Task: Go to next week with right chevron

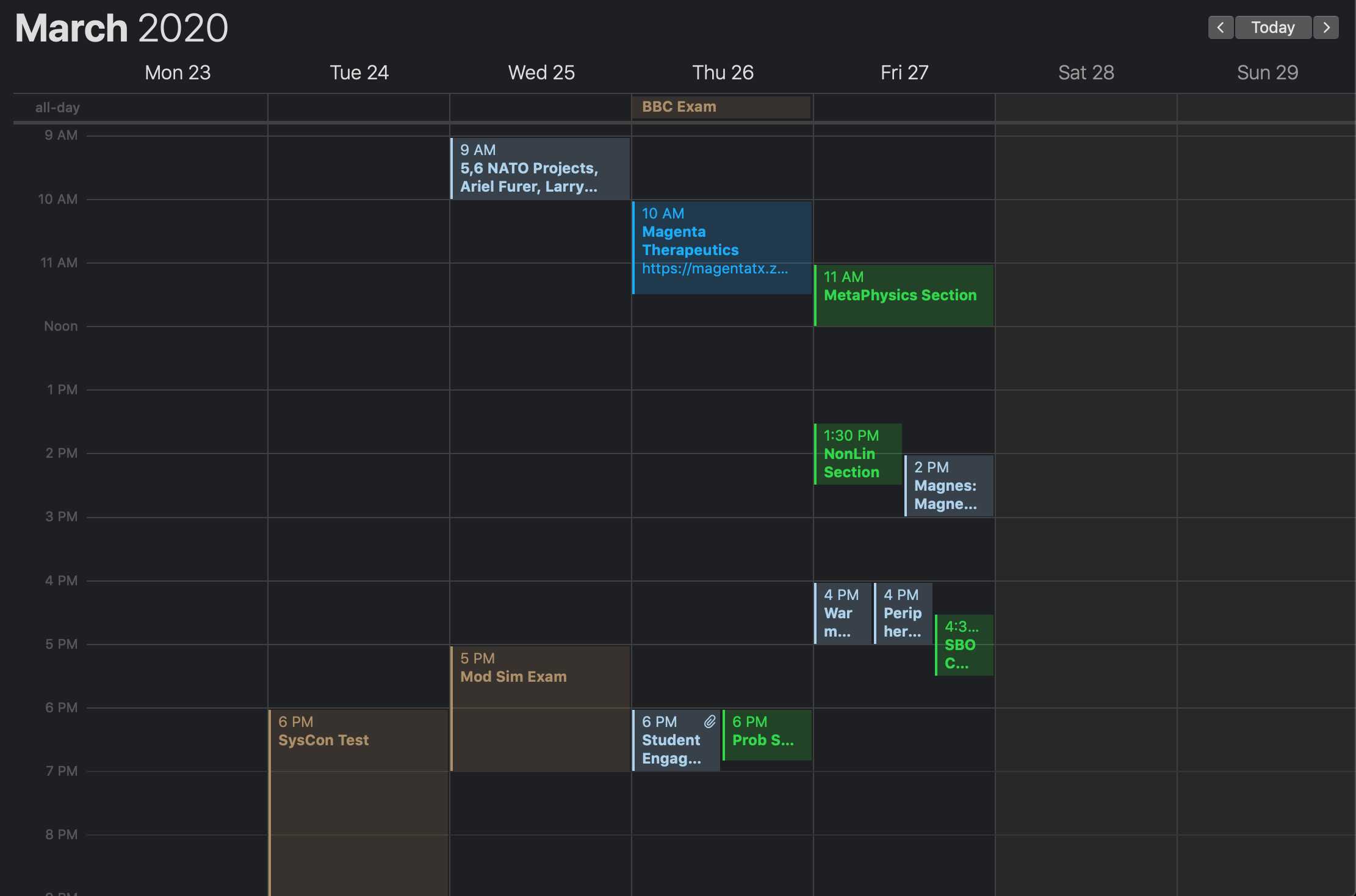Action: coord(1326,27)
